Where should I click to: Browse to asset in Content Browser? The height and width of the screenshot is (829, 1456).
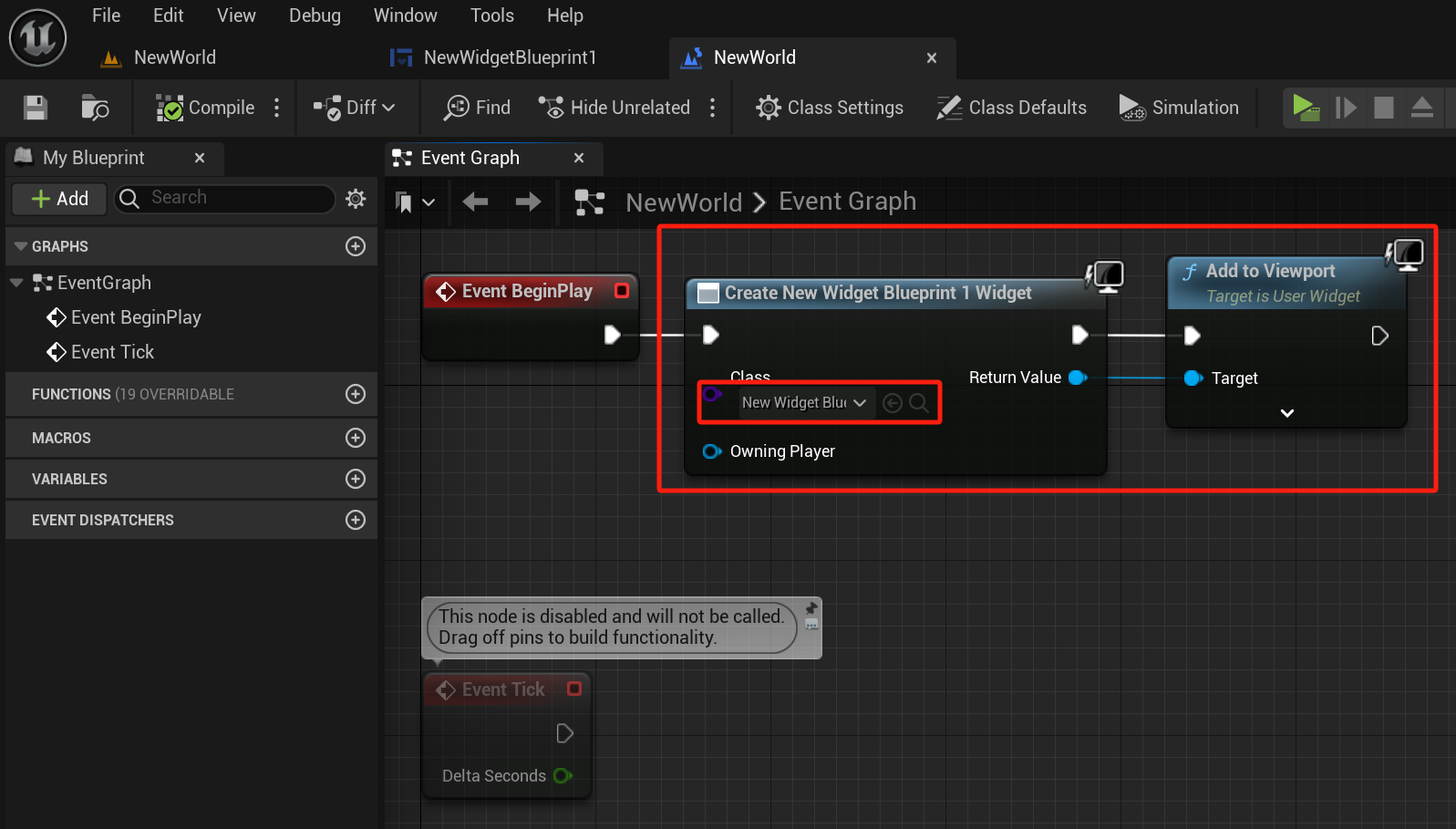point(95,108)
